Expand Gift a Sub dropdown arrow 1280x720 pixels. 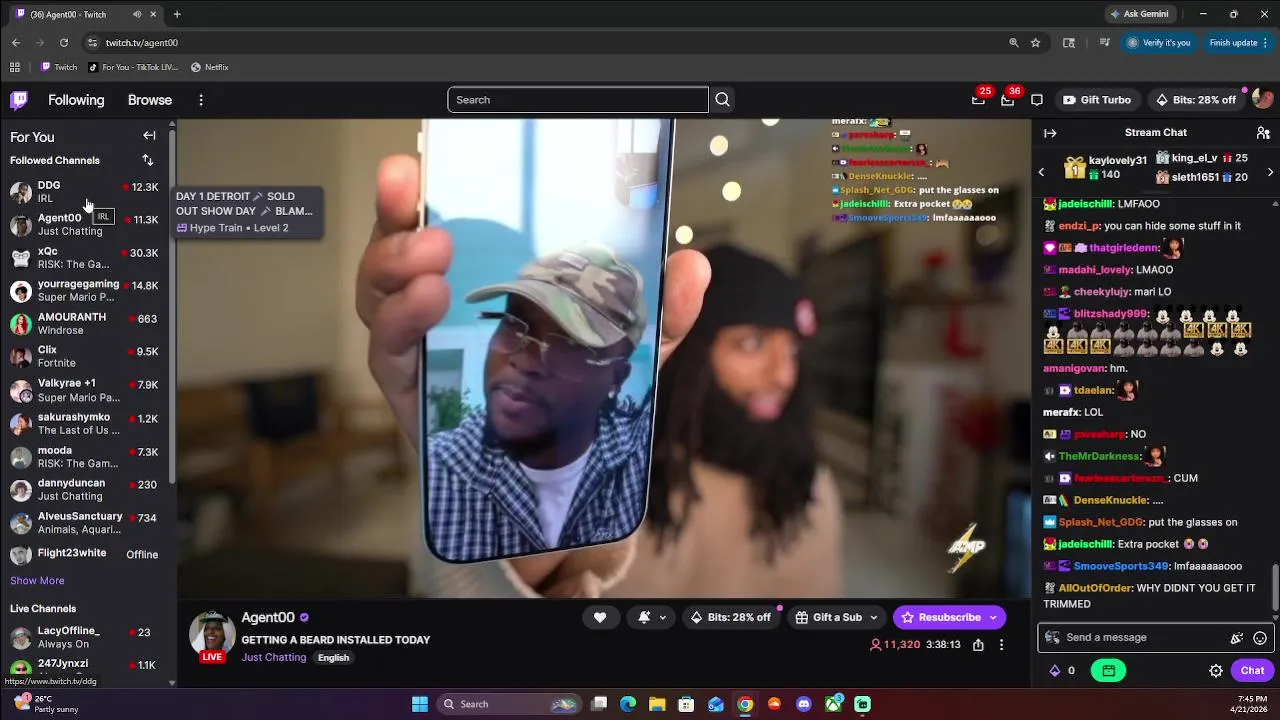pyautogui.click(x=874, y=617)
